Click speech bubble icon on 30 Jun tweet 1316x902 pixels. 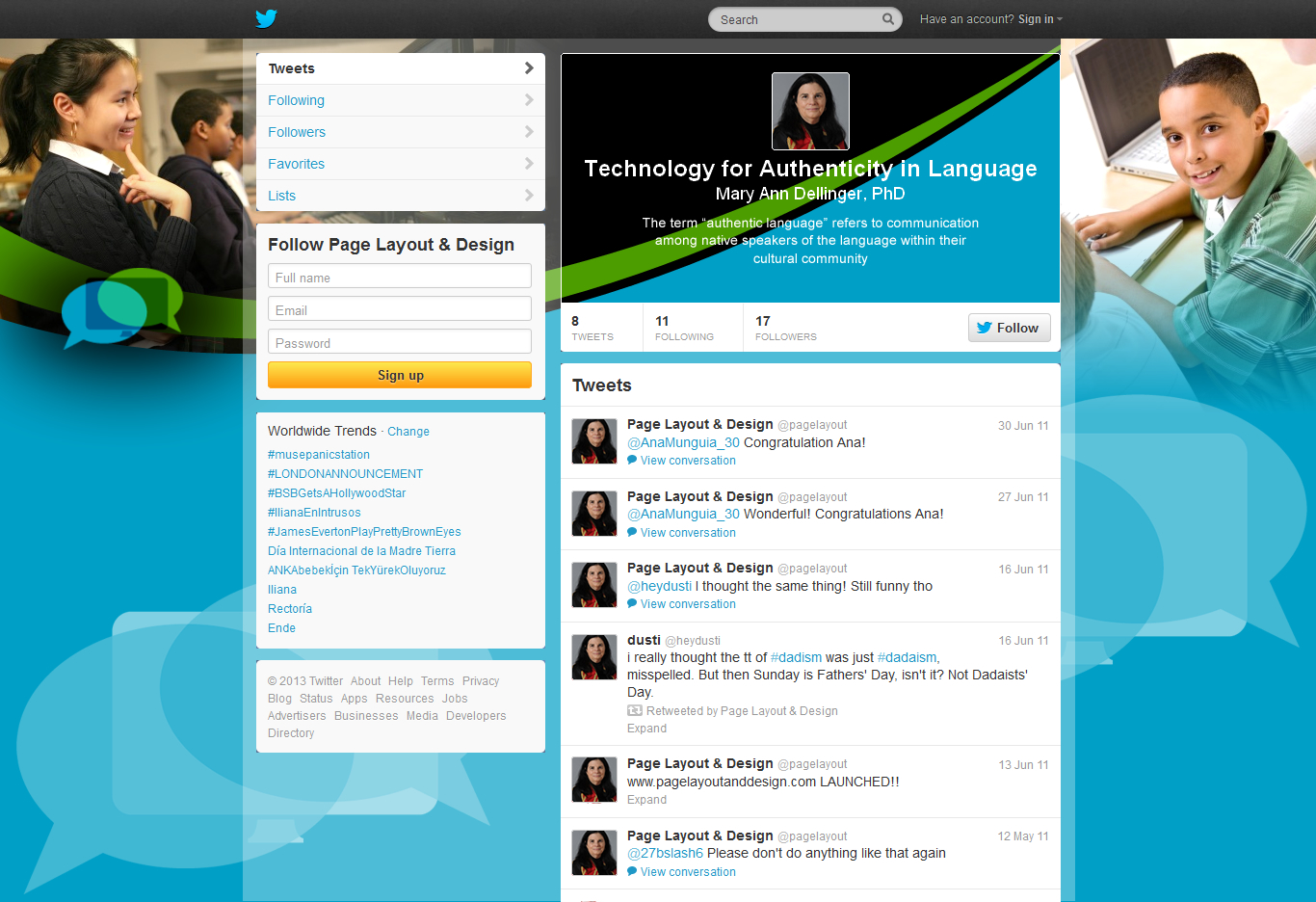pos(632,461)
